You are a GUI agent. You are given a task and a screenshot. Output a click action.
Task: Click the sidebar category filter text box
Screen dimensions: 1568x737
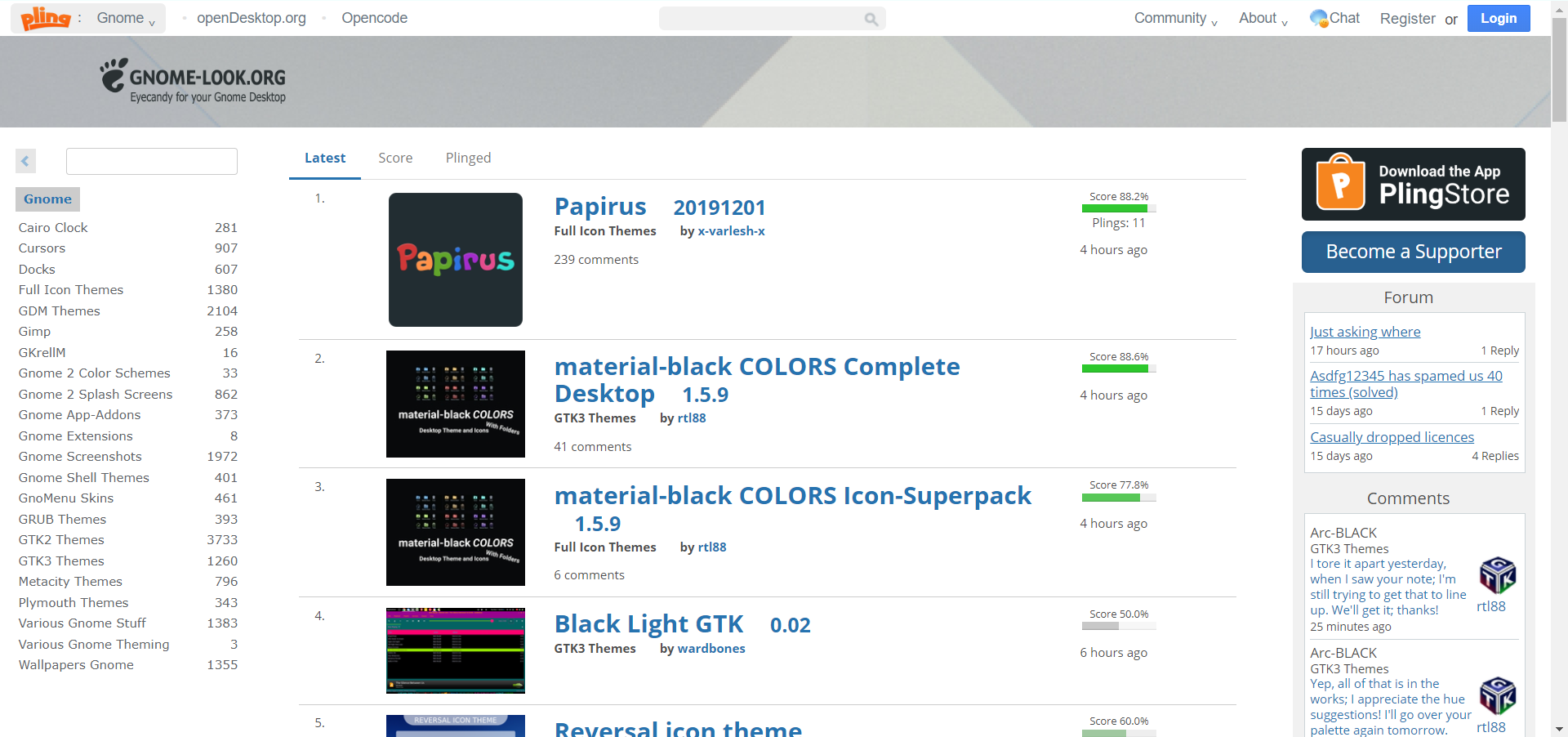point(152,161)
